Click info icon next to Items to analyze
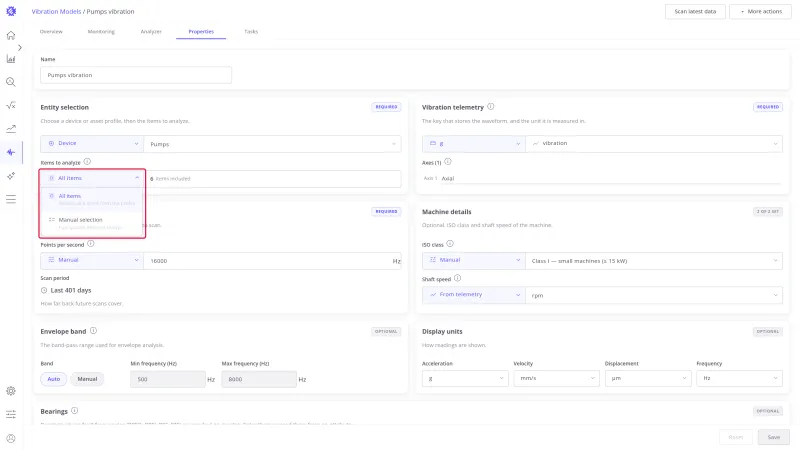Image resolution: width=800 pixels, height=450 pixels. (87, 162)
